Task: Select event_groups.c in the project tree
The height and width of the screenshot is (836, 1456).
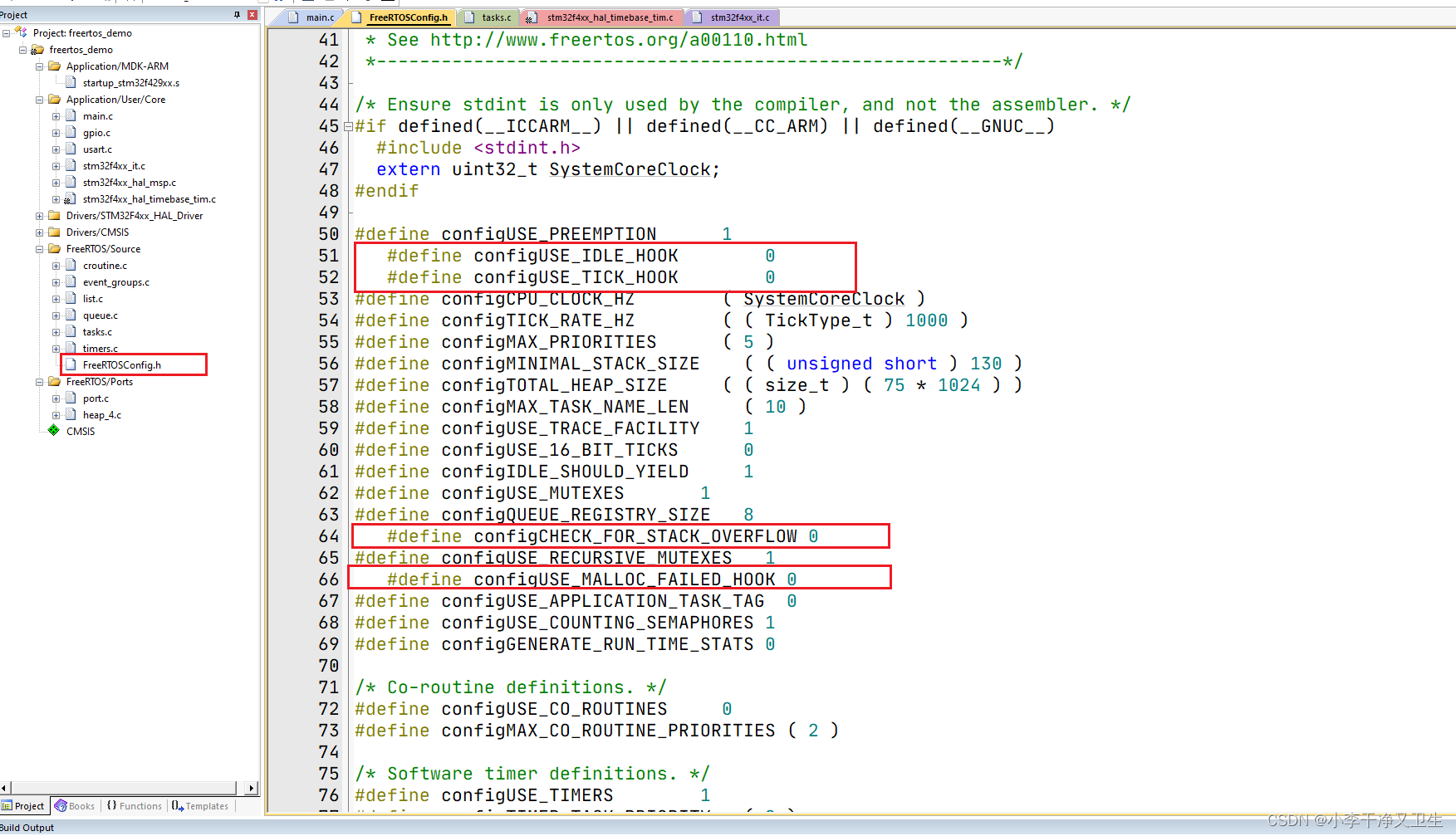Action: (115, 282)
